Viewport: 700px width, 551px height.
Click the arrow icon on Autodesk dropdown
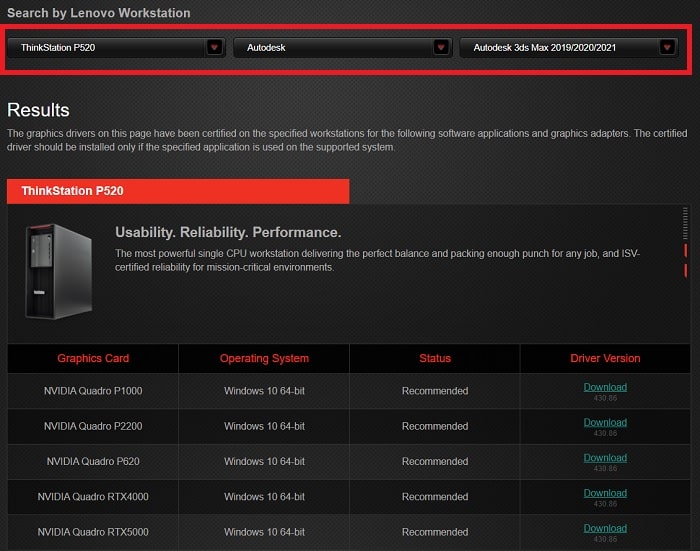coord(441,47)
